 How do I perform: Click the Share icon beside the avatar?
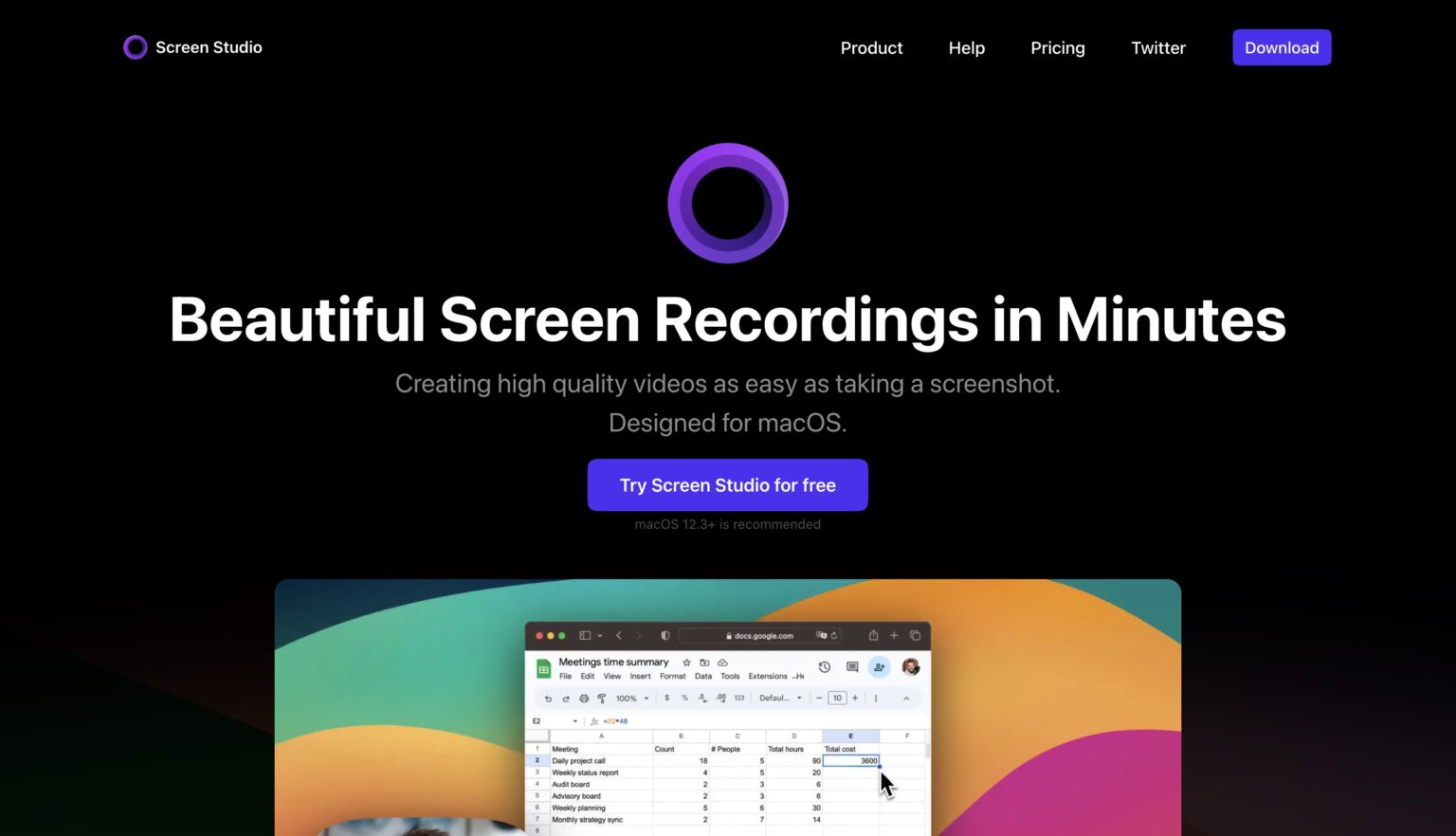point(880,666)
